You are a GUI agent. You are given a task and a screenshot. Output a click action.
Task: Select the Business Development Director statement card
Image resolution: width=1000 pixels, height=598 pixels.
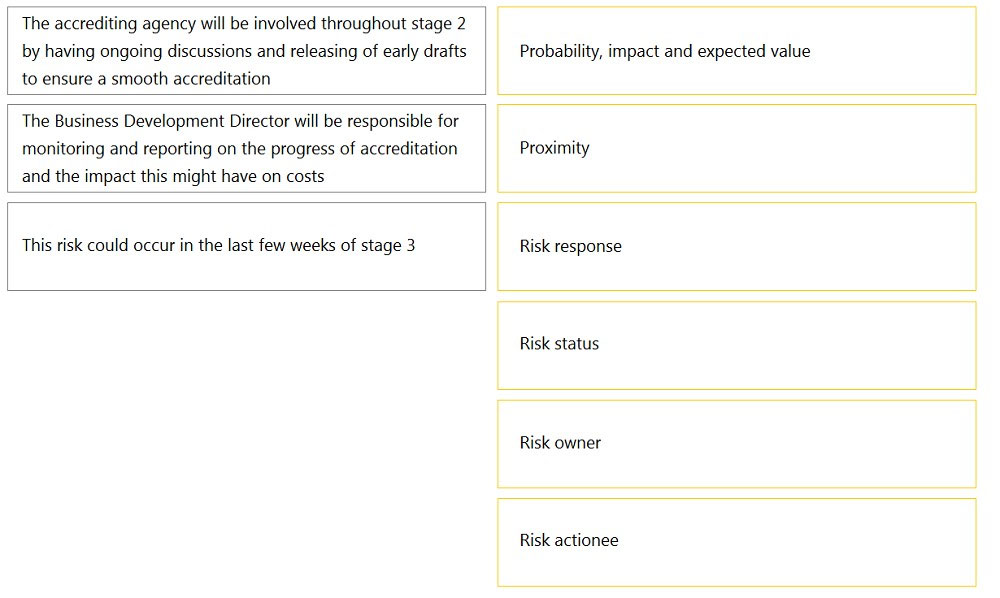pyautogui.click(x=246, y=149)
